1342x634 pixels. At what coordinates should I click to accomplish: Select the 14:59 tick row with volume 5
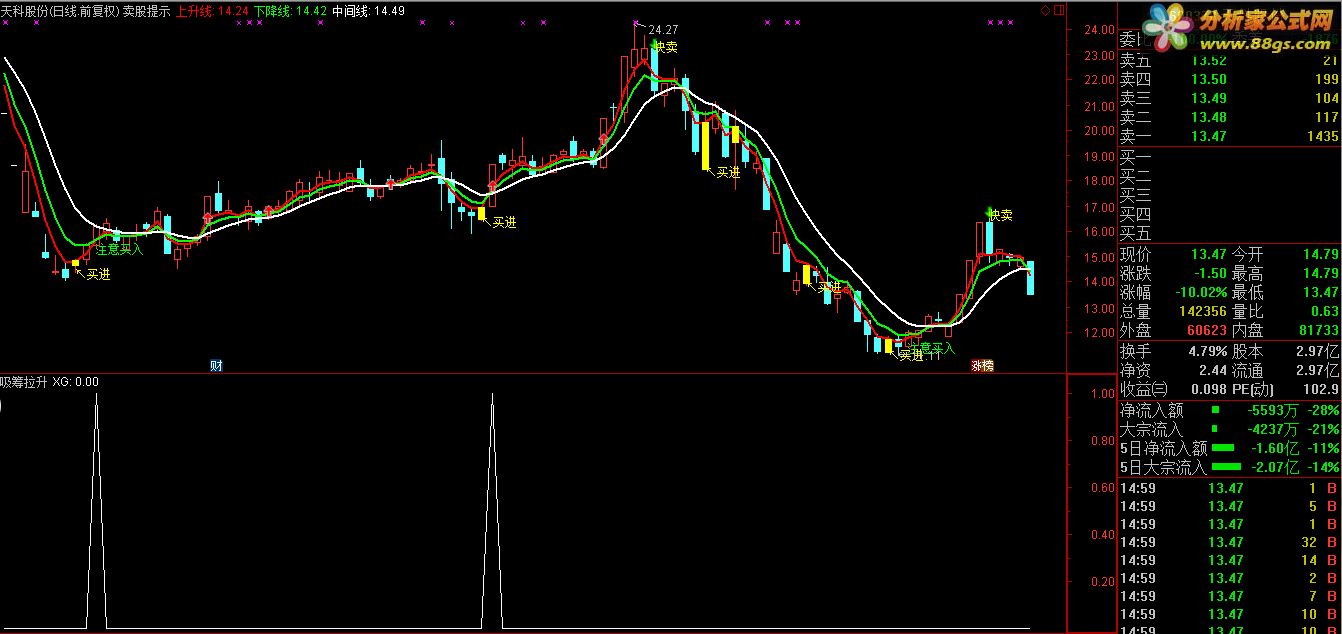coord(1229,506)
